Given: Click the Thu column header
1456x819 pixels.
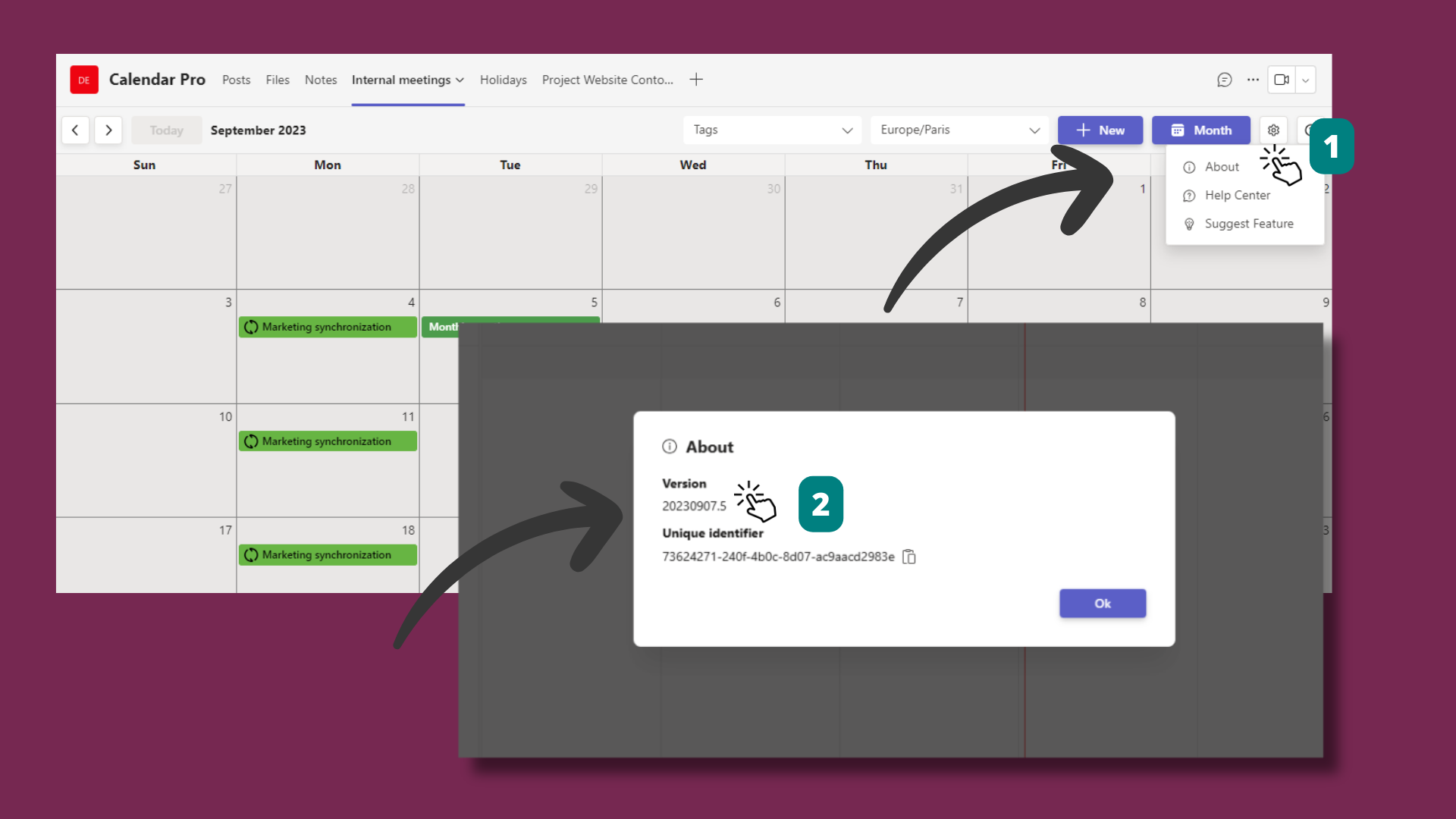Looking at the screenshot, I should tap(876, 165).
